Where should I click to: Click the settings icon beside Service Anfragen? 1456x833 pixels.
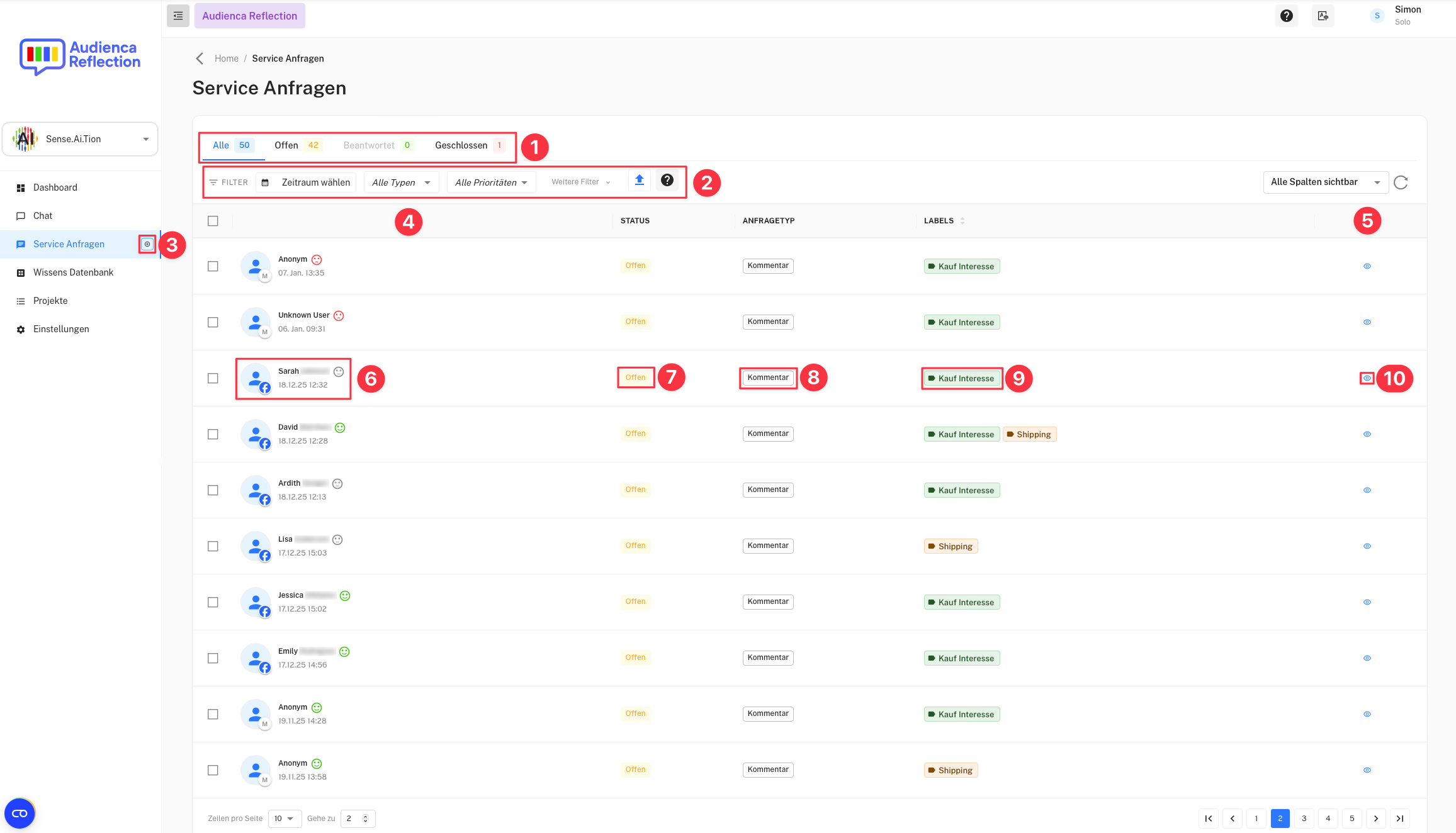[147, 244]
